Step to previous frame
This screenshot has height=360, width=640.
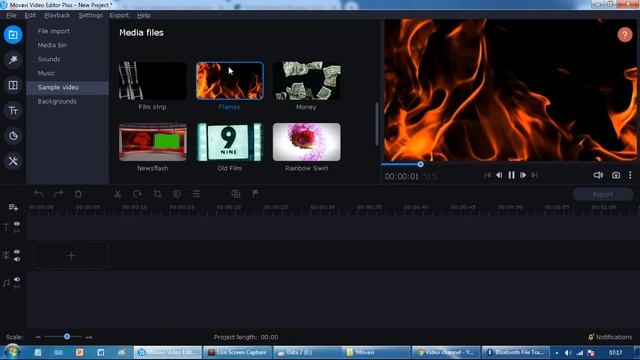499,175
